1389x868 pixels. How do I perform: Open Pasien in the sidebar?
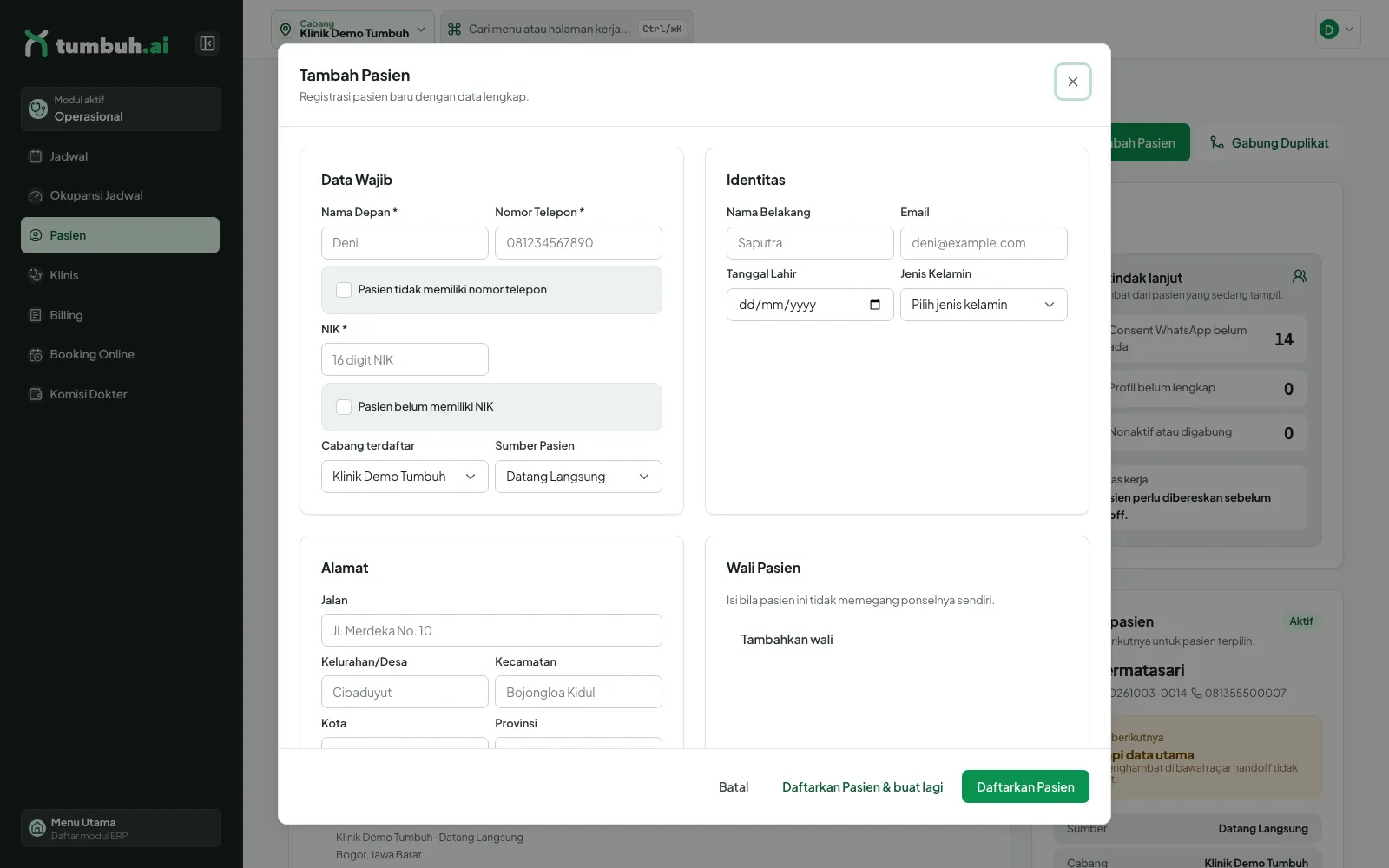click(x=120, y=235)
